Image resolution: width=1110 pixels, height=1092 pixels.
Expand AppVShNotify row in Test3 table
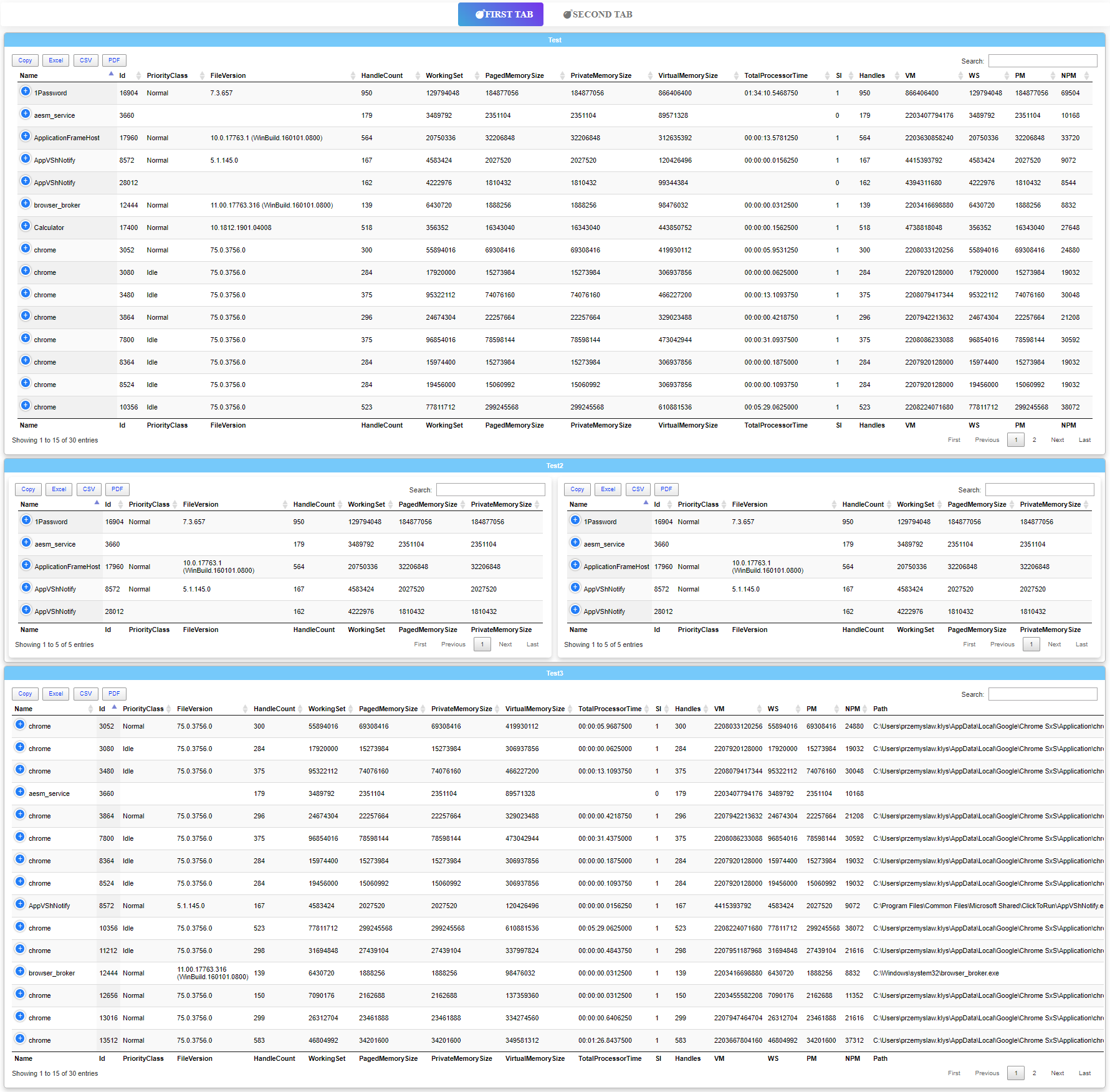click(20, 904)
